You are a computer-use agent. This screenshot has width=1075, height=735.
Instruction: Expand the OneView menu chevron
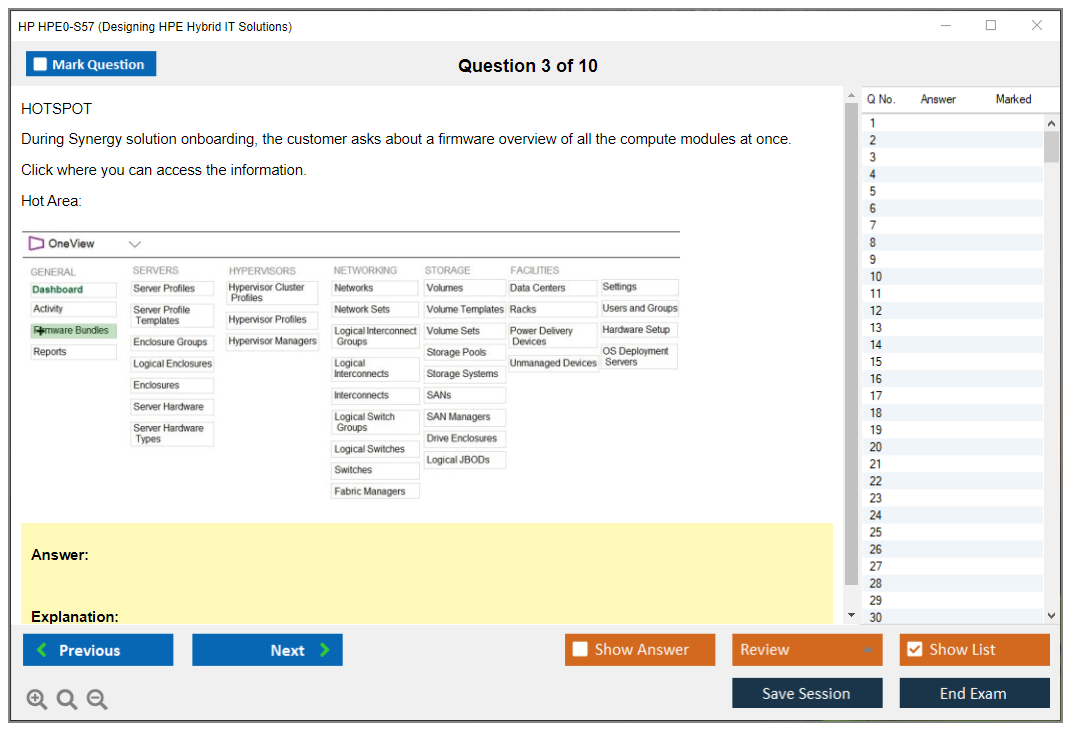pos(135,244)
